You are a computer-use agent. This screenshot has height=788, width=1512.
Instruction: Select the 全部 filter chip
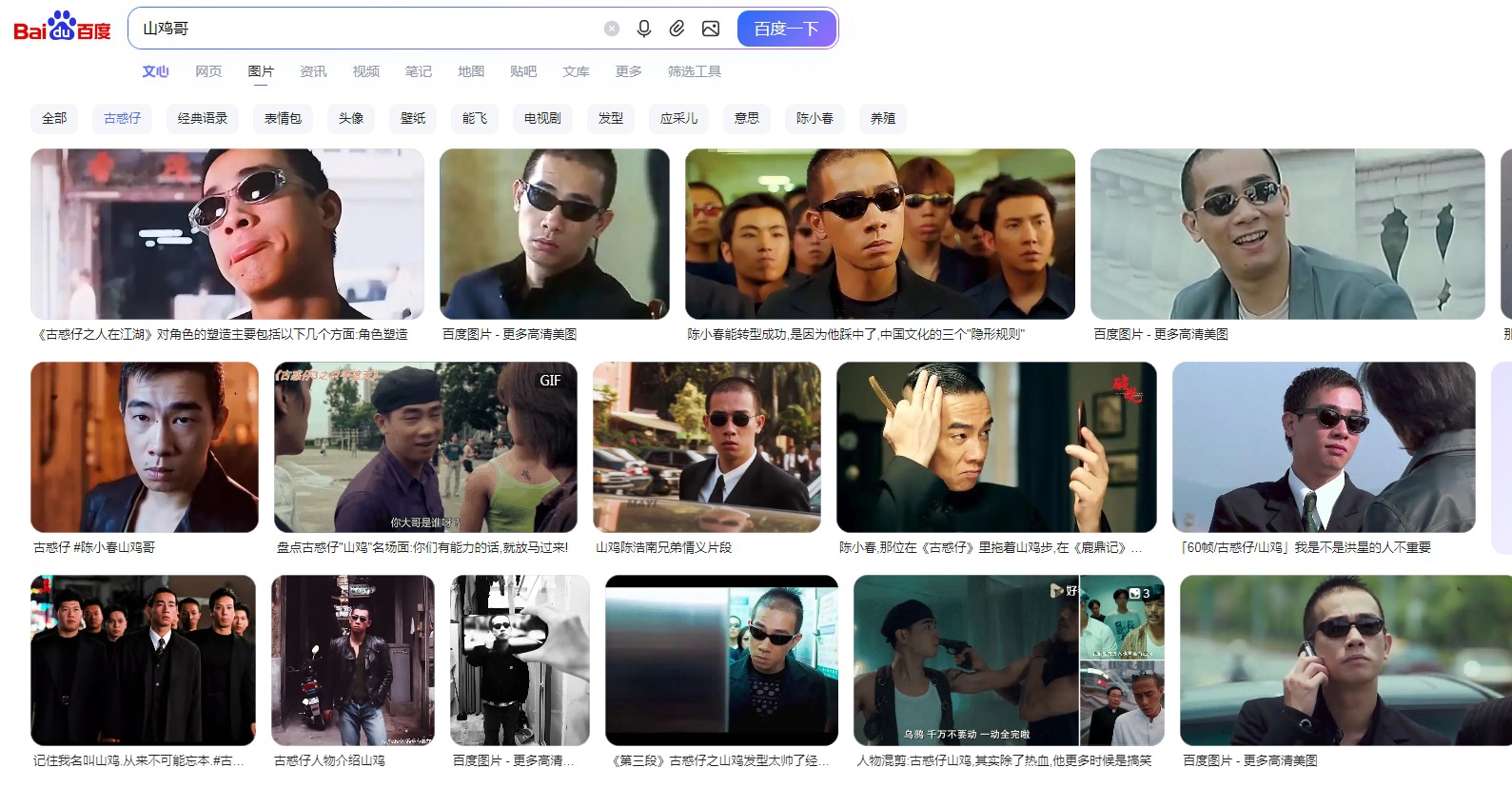[x=54, y=118]
